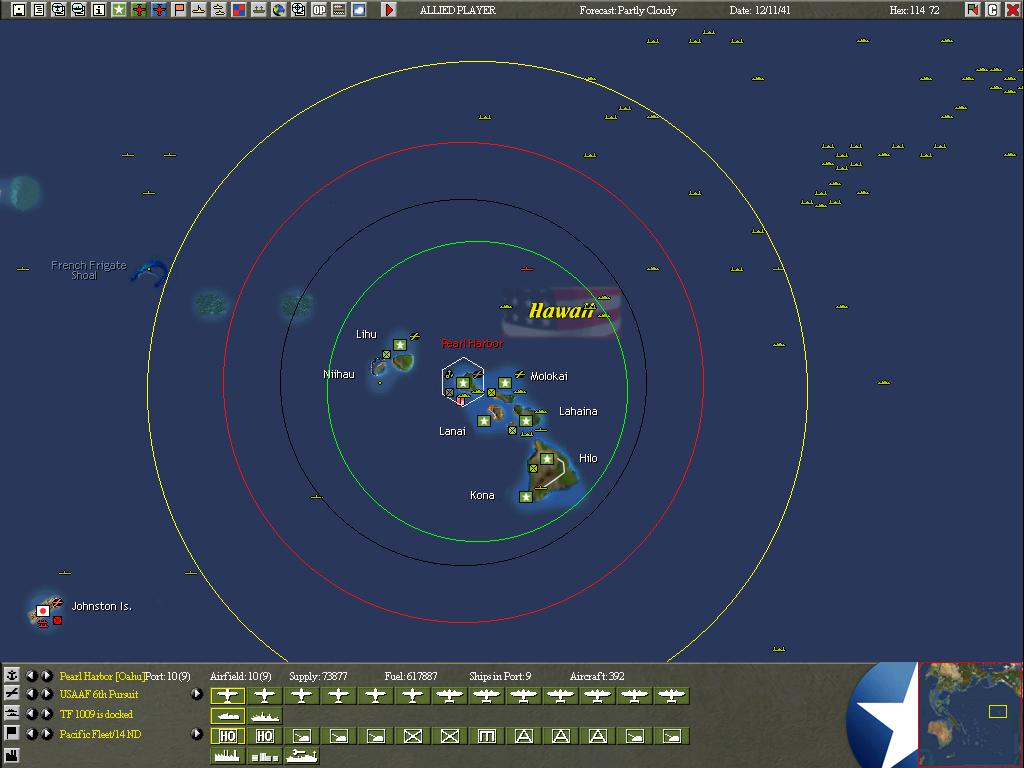
Task: Click the cloud weather icon
Action: pyautogui.click(x=359, y=10)
